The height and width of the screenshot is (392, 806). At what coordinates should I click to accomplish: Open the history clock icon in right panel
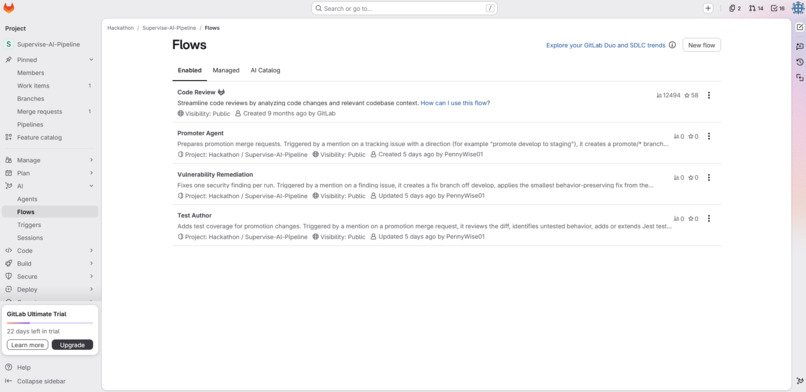799,62
